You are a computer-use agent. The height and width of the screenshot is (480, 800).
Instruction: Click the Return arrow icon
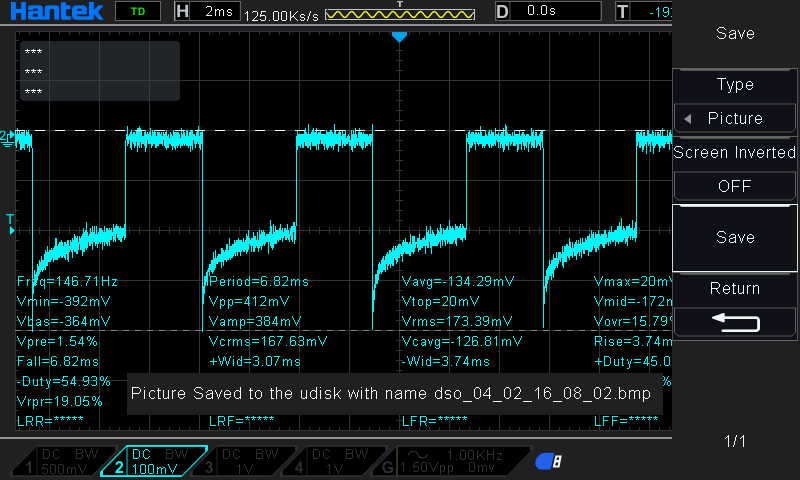[x=735, y=322]
